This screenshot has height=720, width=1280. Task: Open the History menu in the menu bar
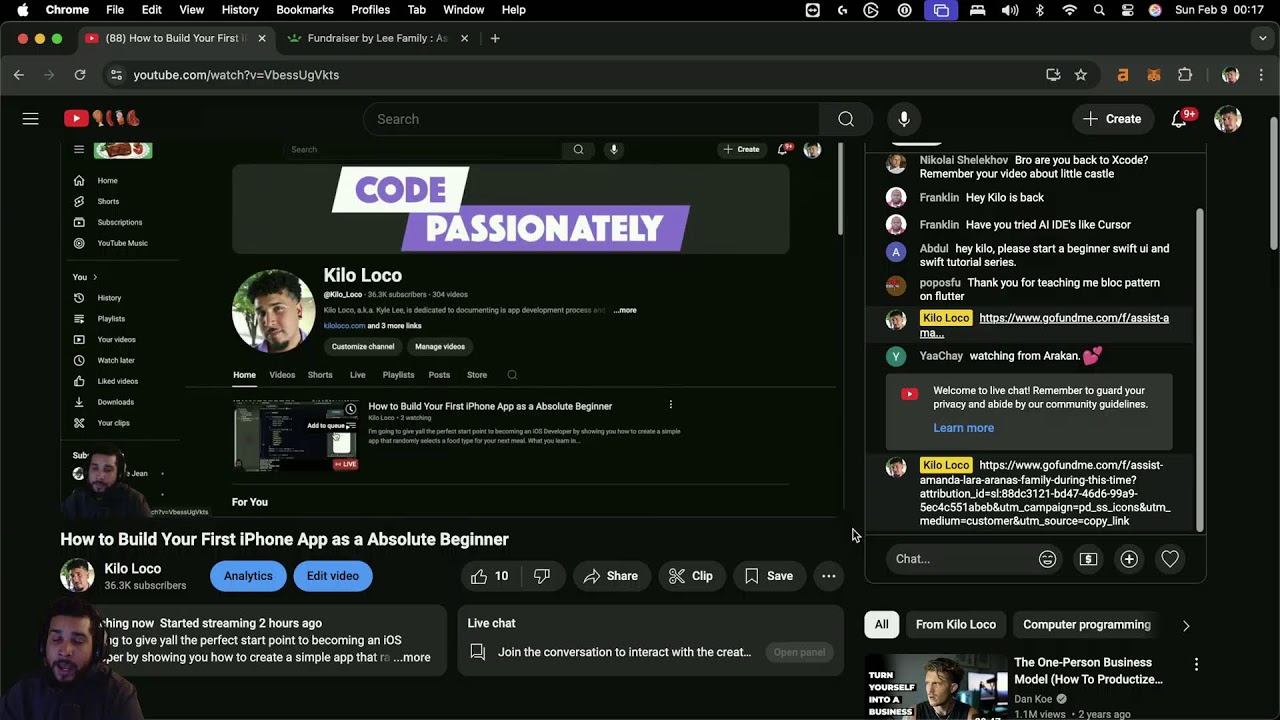coord(240,10)
